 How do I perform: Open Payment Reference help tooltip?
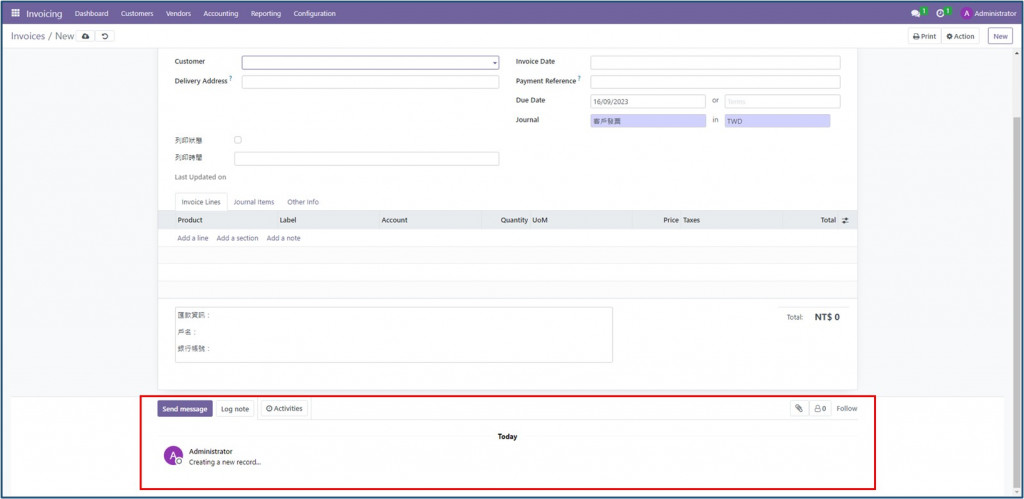579,78
